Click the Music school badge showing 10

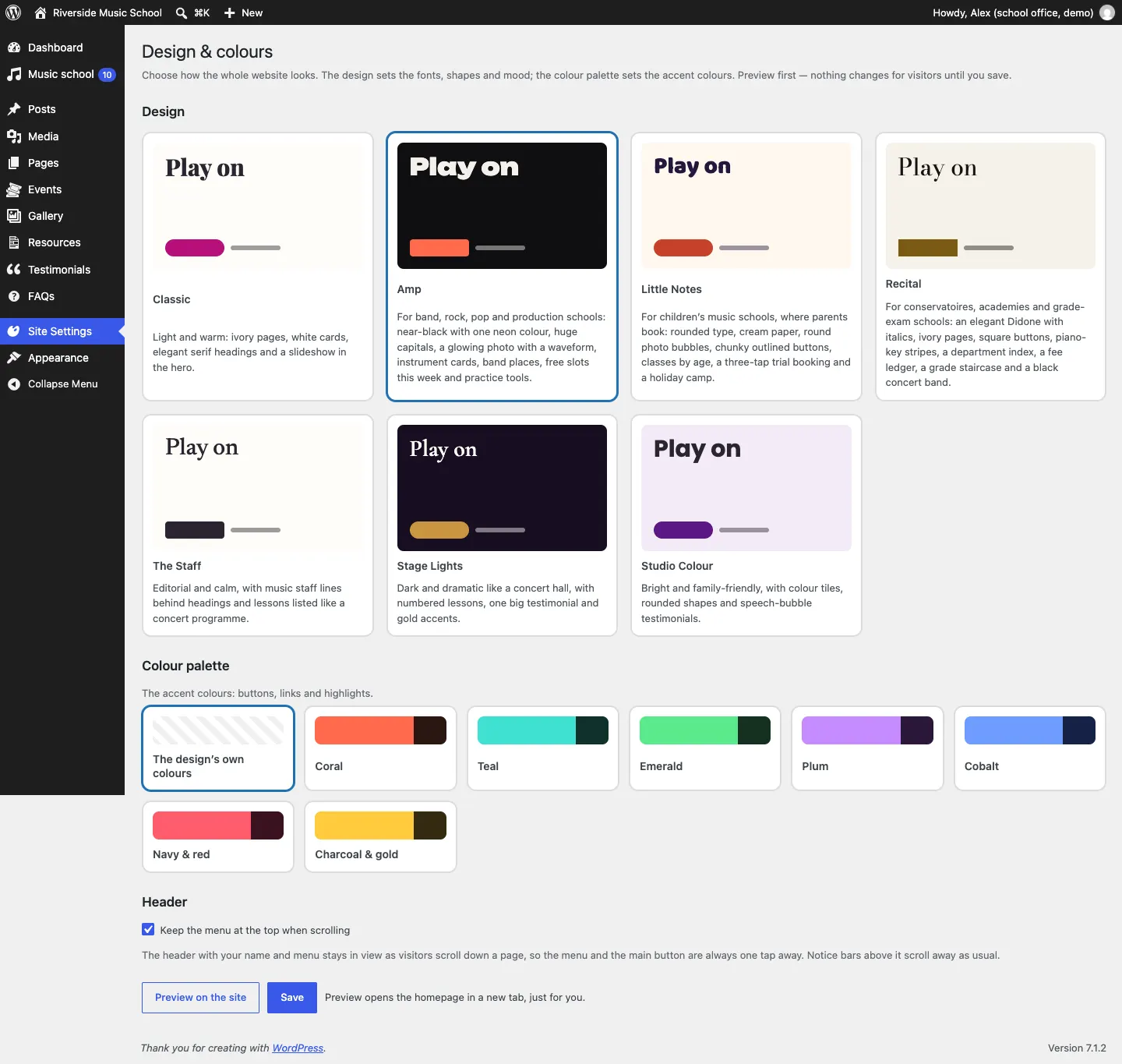107,75
